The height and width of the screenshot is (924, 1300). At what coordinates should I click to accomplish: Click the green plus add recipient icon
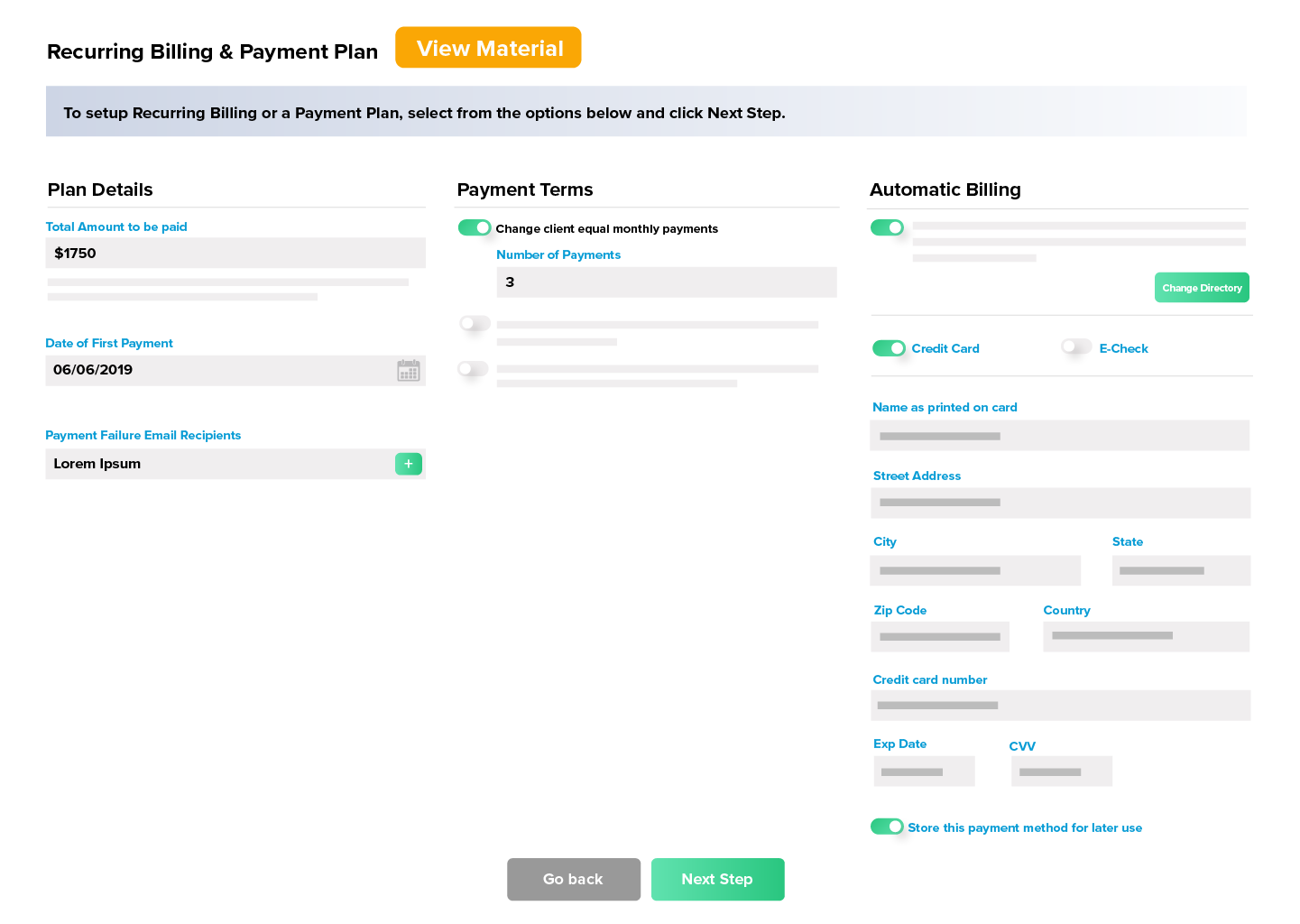click(x=409, y=464)
